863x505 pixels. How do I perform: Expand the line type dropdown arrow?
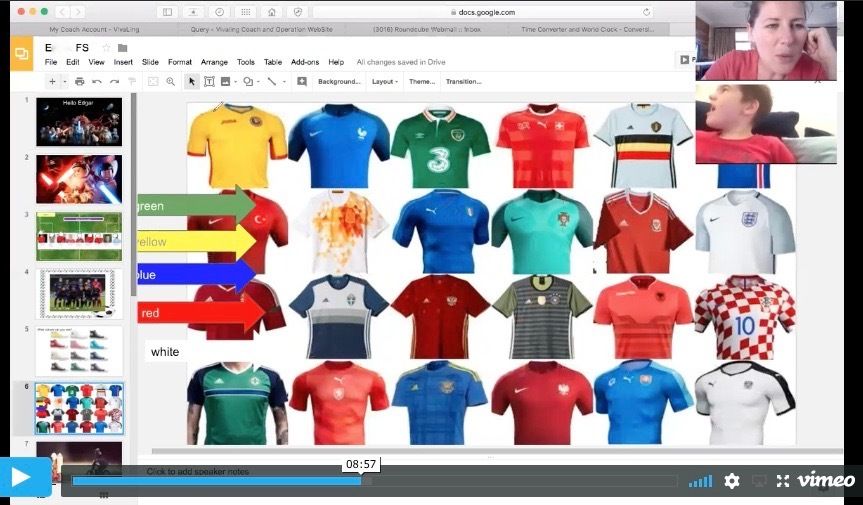tap(284, 81)
